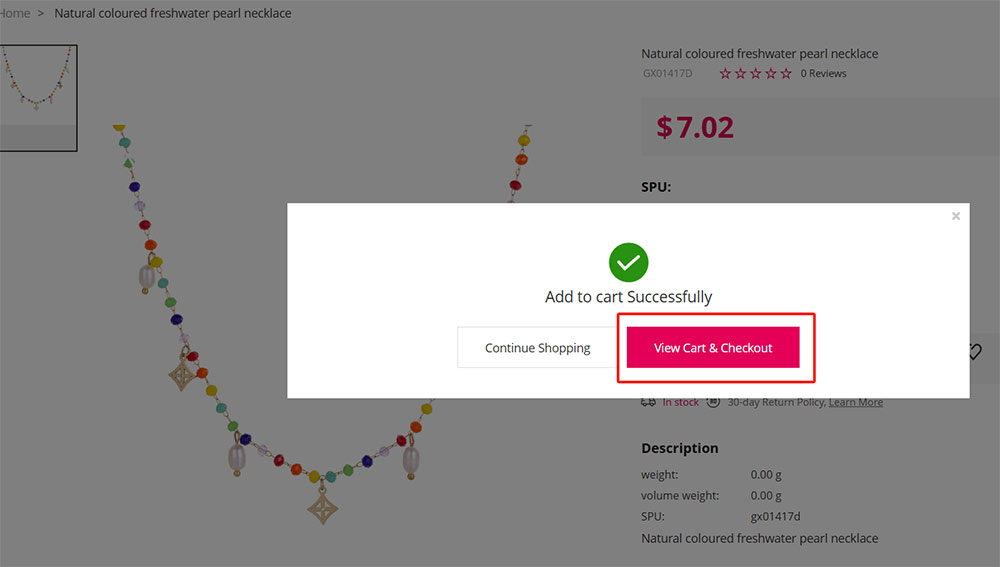Open the Learn More return policy link

(855, 402)
